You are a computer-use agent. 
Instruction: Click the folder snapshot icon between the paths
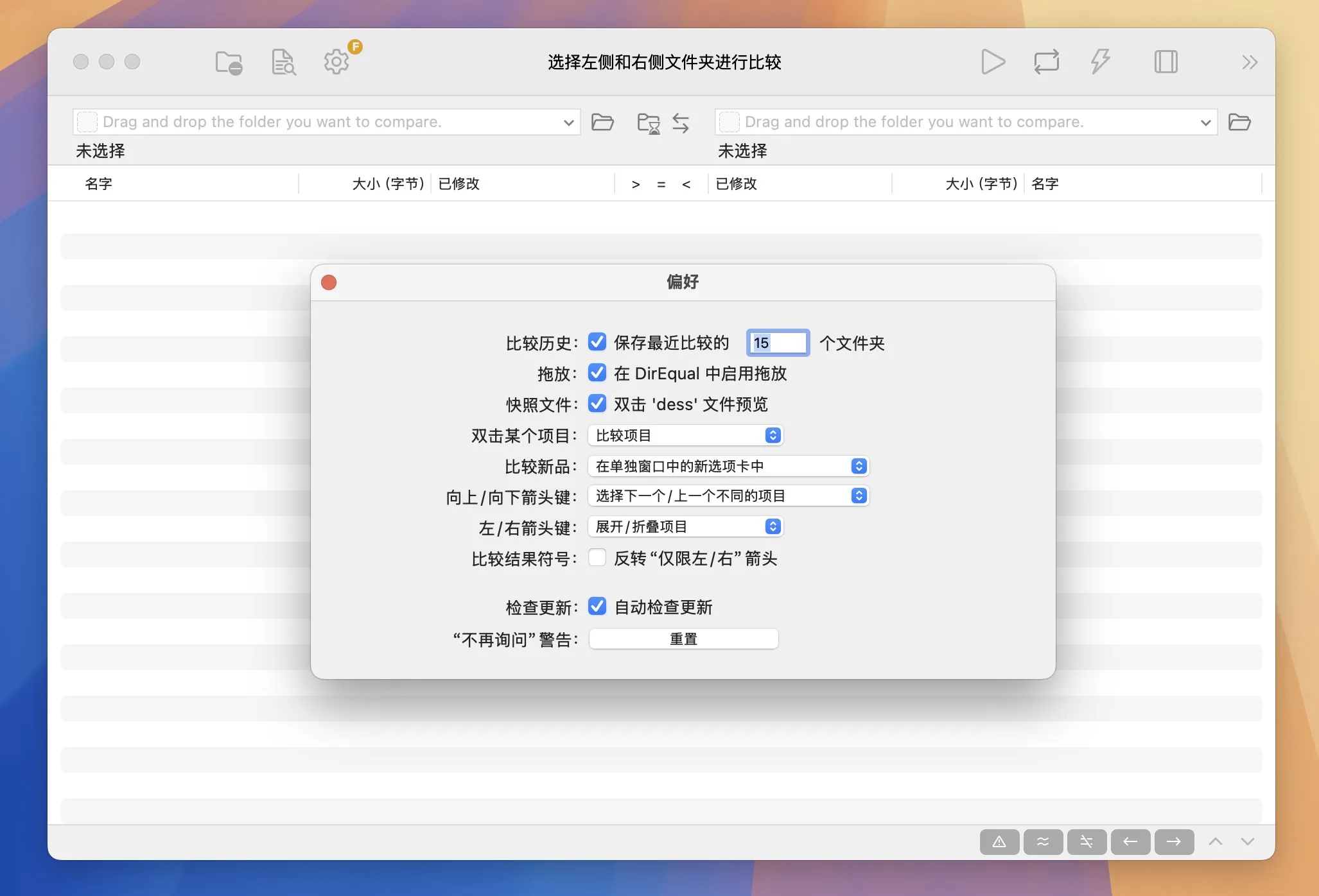[649, 123]
